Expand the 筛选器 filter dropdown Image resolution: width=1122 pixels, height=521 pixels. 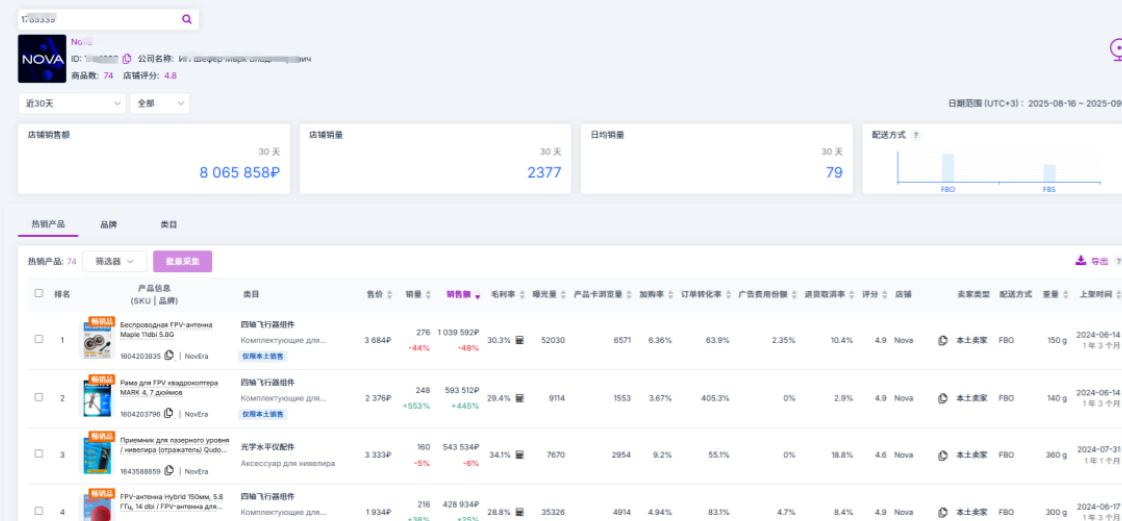[115, 261]
